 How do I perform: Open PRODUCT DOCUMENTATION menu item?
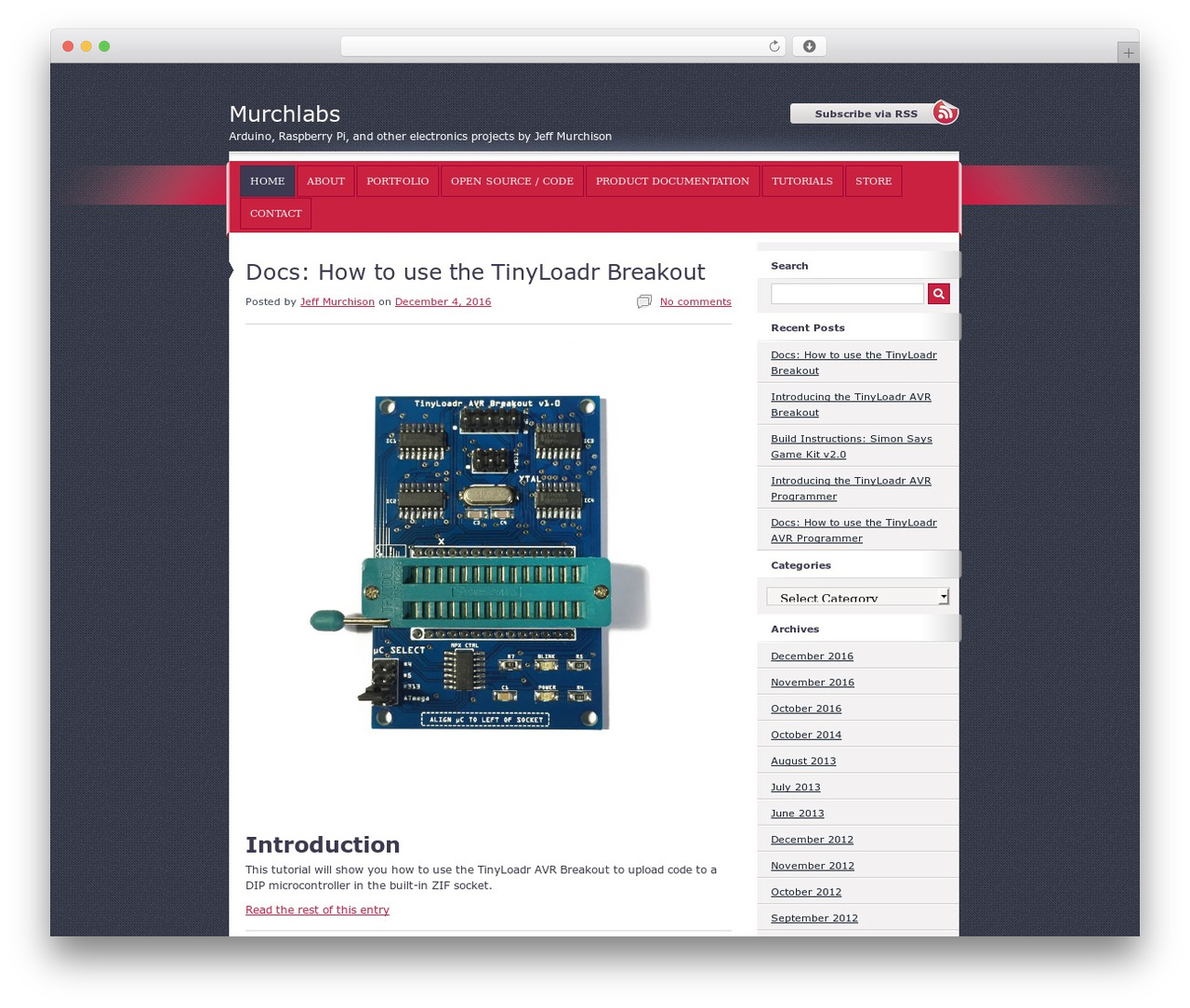(x=672, y=181)
